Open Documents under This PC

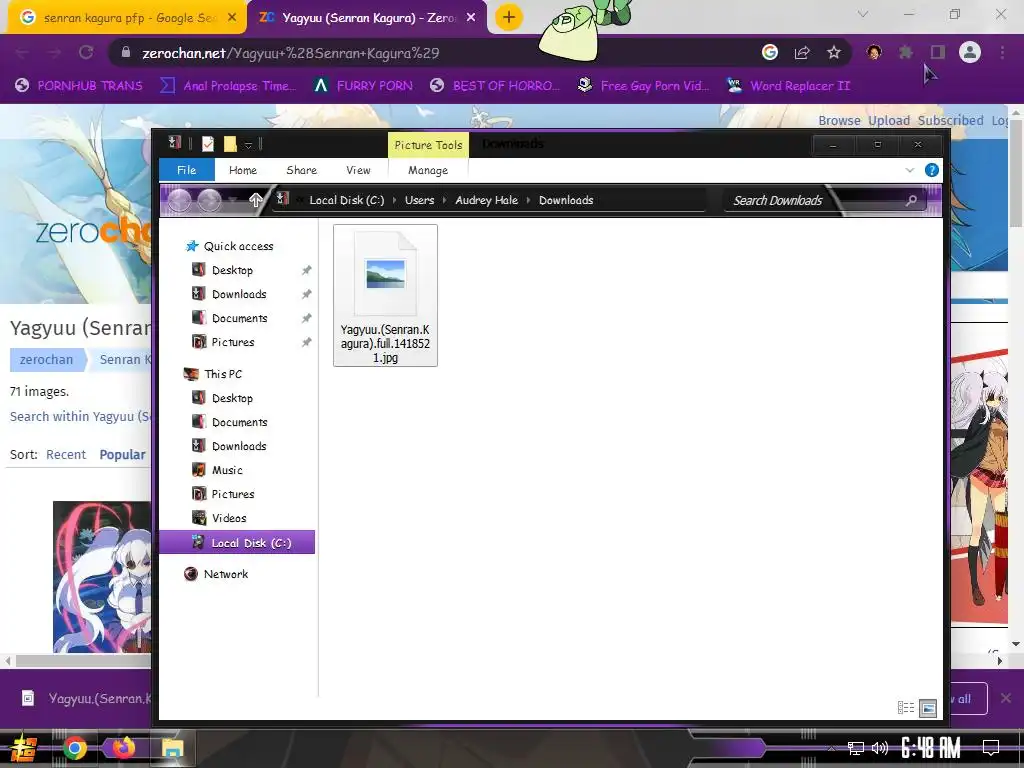tap(240, 423)
